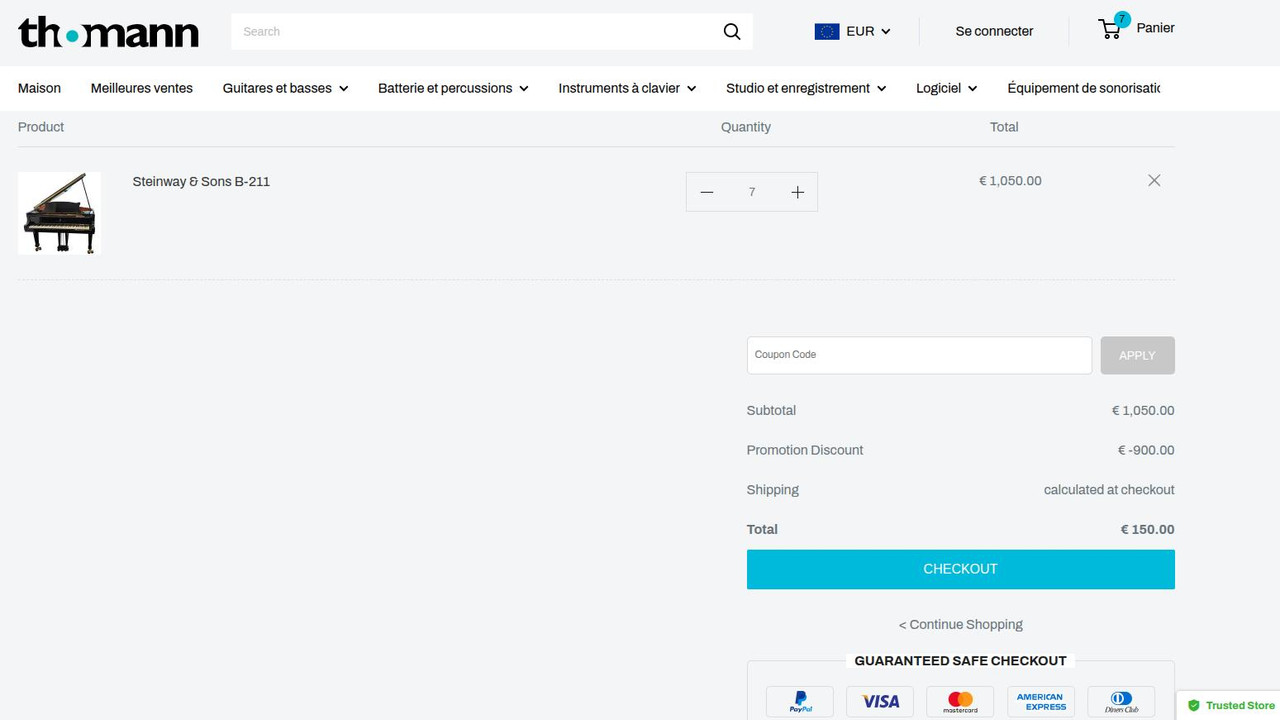The width and height of the screenshot is (1280, 720).
Task: Go to Maison menu item
Action: [x=39, y=88]
